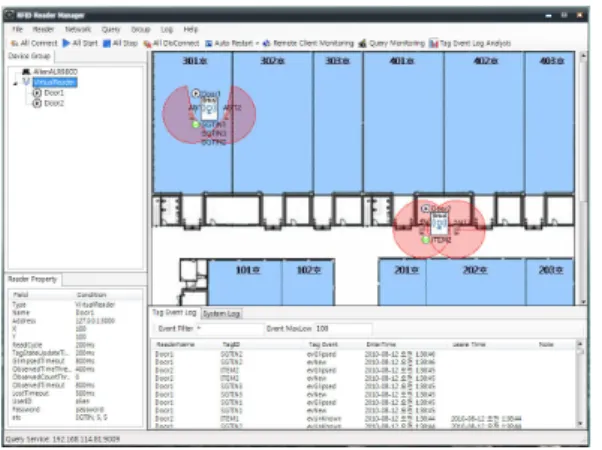Open the File menu
602x450 pixels.
click(x=17, y=29)
